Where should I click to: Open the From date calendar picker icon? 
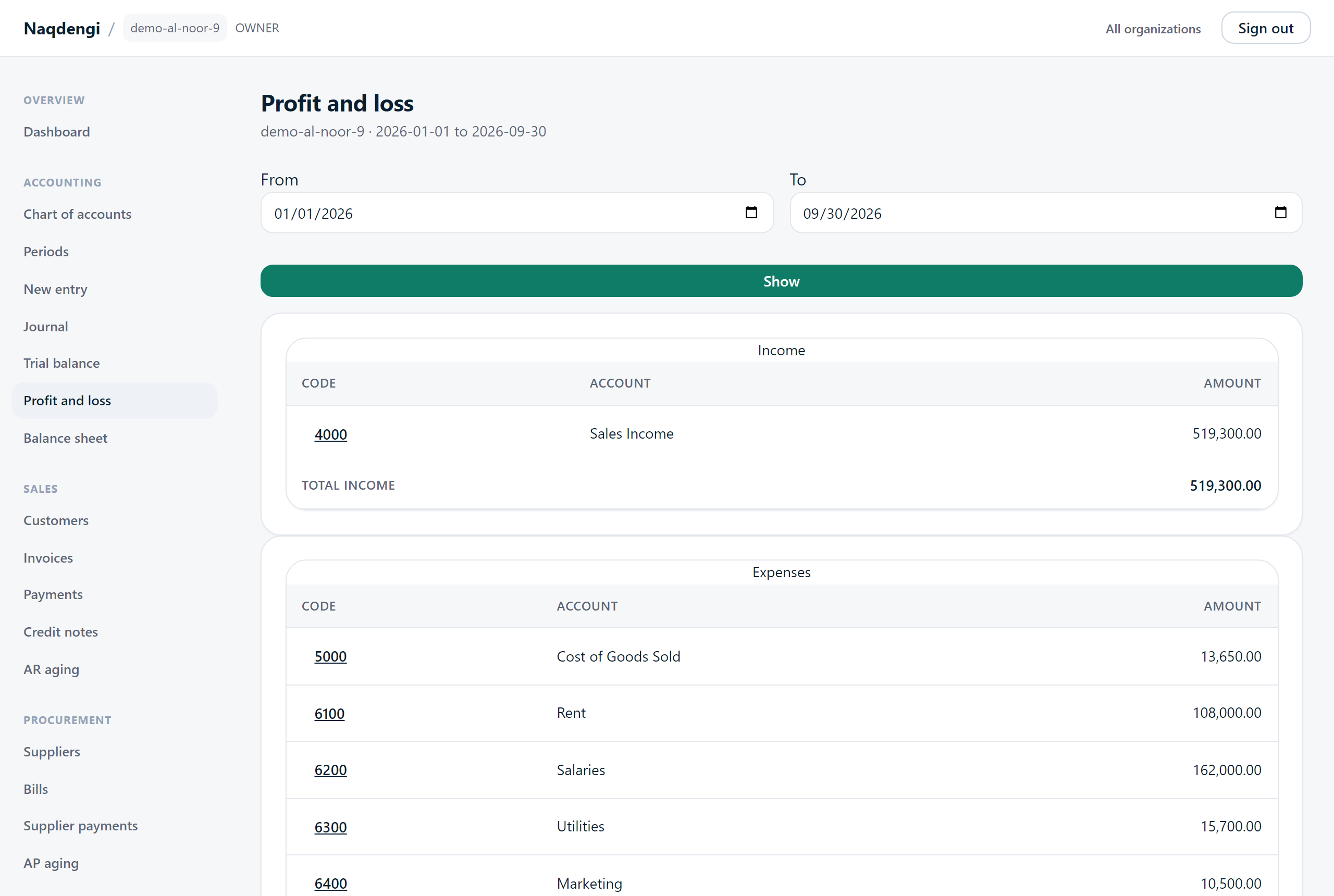pos(751,213)
